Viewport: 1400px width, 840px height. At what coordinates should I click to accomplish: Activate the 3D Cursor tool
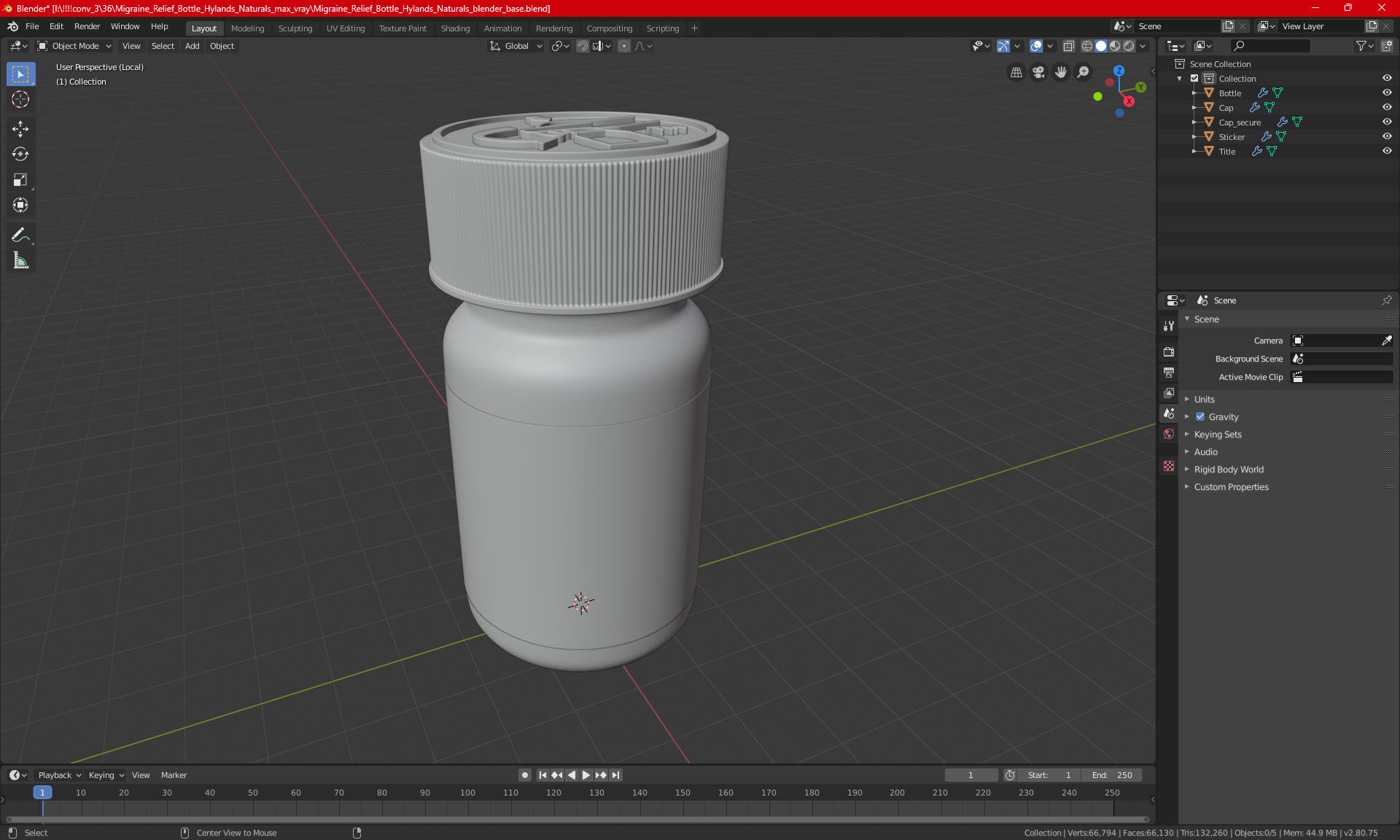pos(20,100)
